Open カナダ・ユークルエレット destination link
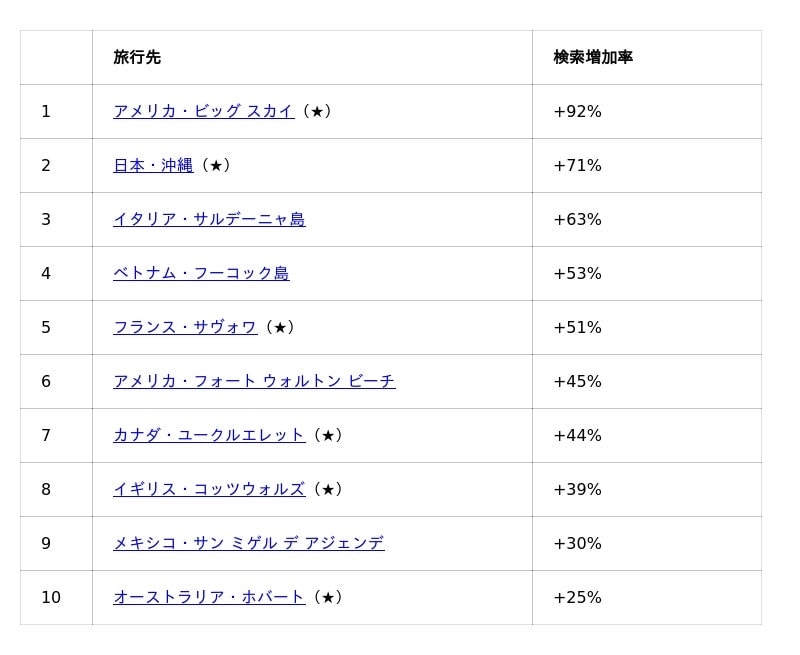 (209, 436)
